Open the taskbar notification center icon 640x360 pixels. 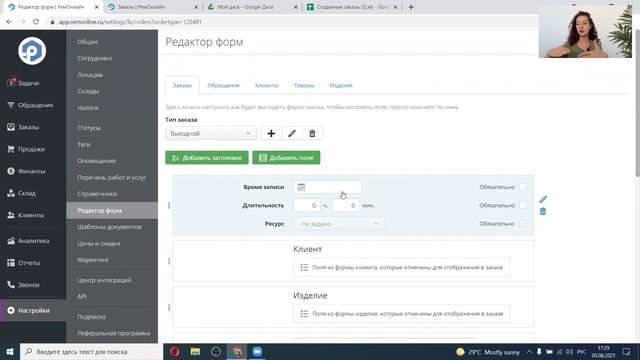pyautogui.click(x=627, y=351)
